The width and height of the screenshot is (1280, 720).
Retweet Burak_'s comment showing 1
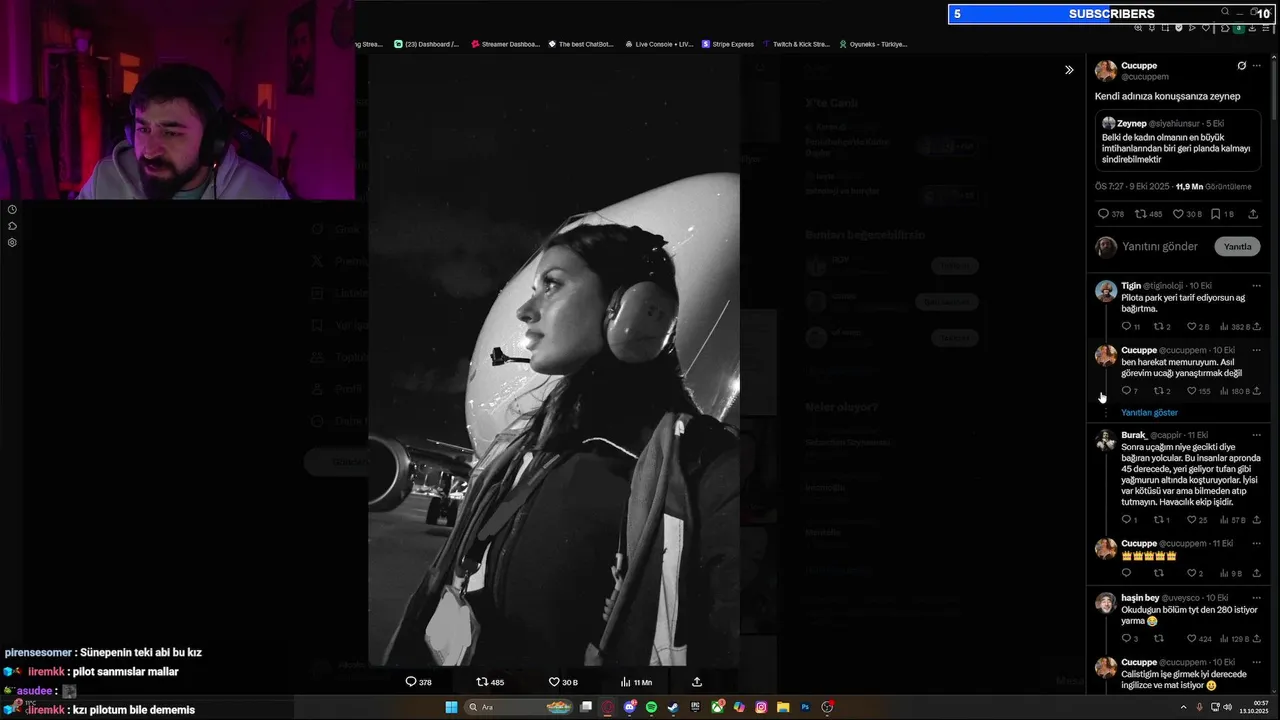[x=1159, y=520]
